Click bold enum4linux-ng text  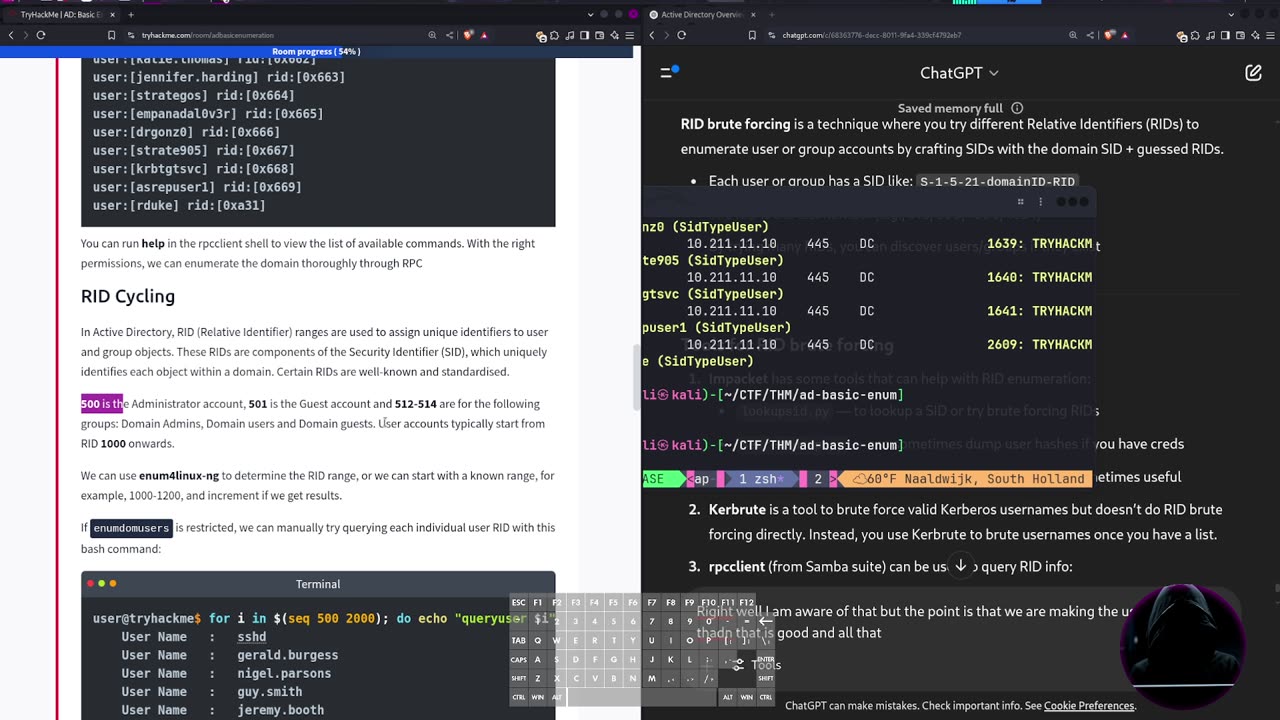pyautogui.click(x=179, y=476)
